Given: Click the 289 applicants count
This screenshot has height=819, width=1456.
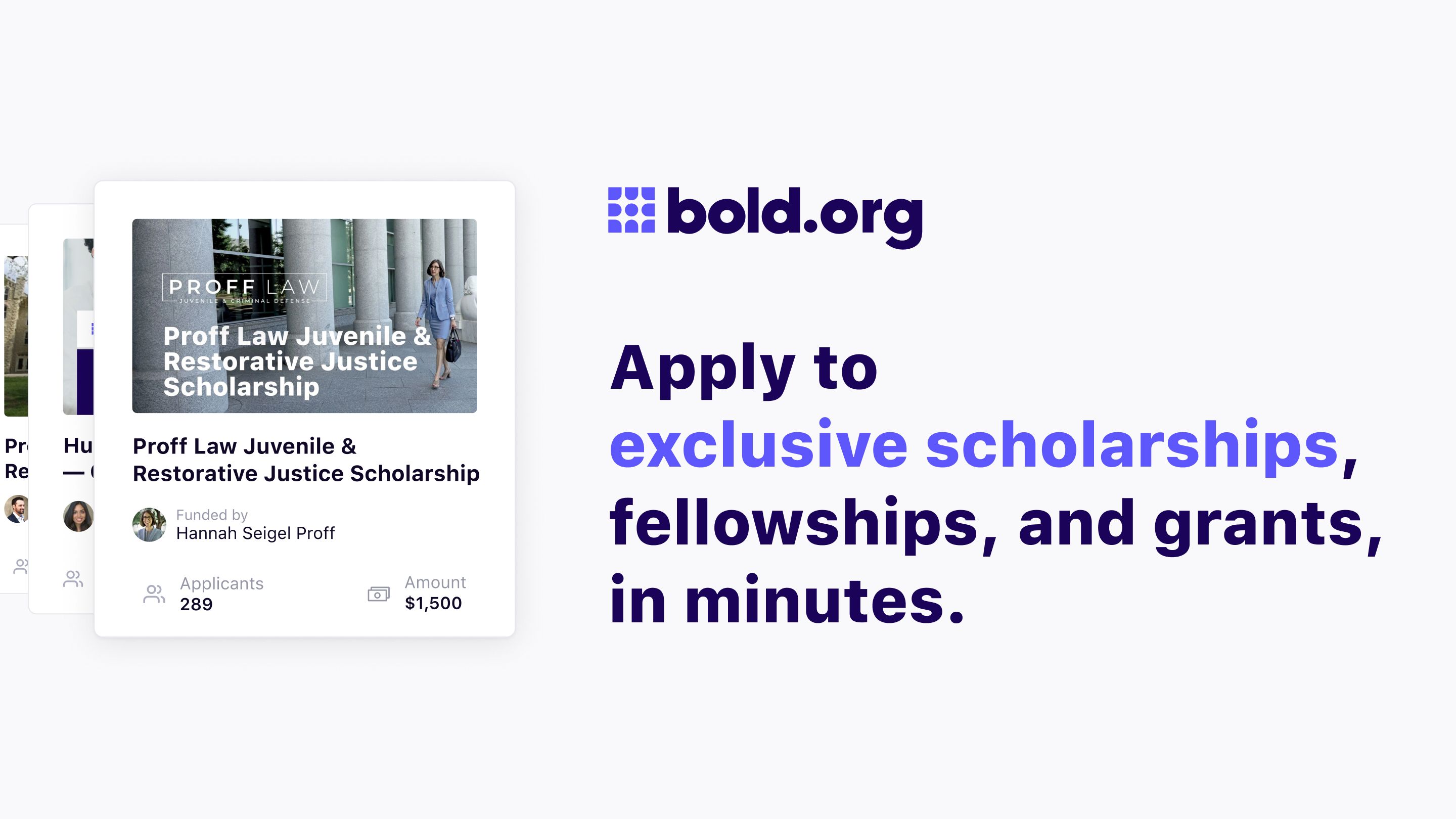Looking at the screenshot, I should 196,604.
